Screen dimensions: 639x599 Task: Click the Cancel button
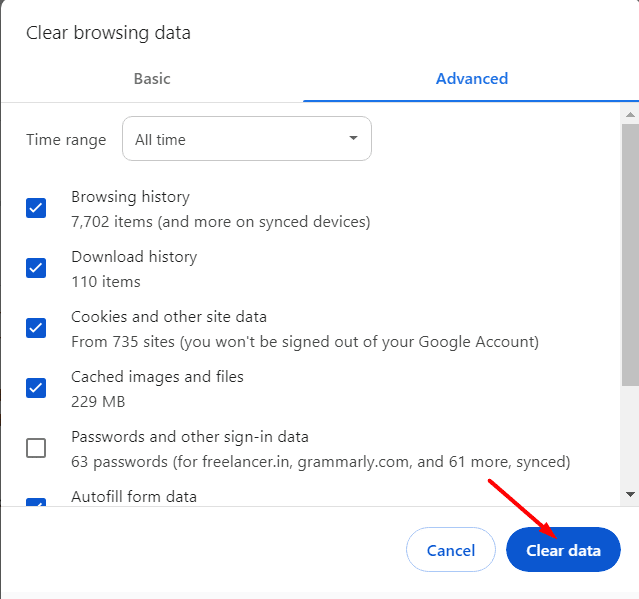click(x=451, y=550)
